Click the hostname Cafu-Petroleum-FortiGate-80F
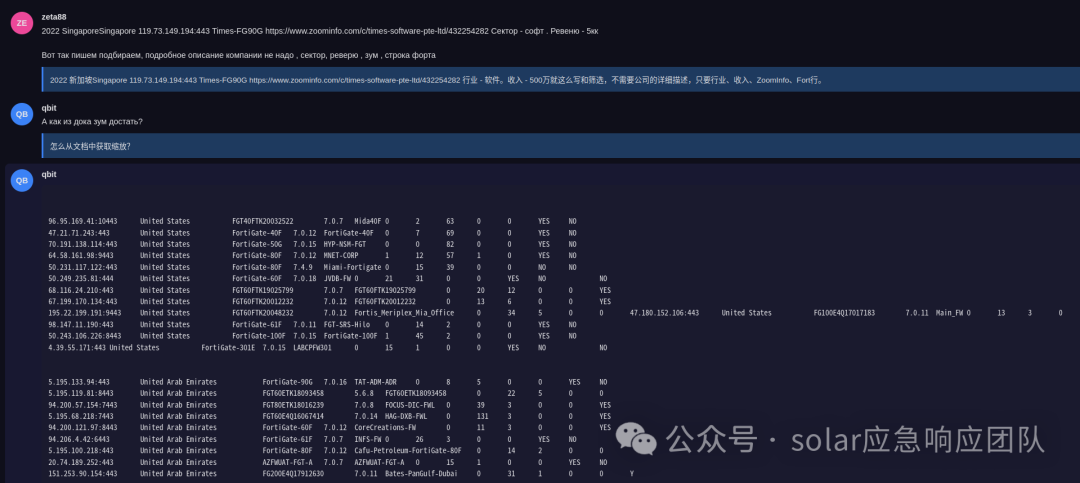The height and width of the screenshot is (483, 1080). (x=408, y=451)
